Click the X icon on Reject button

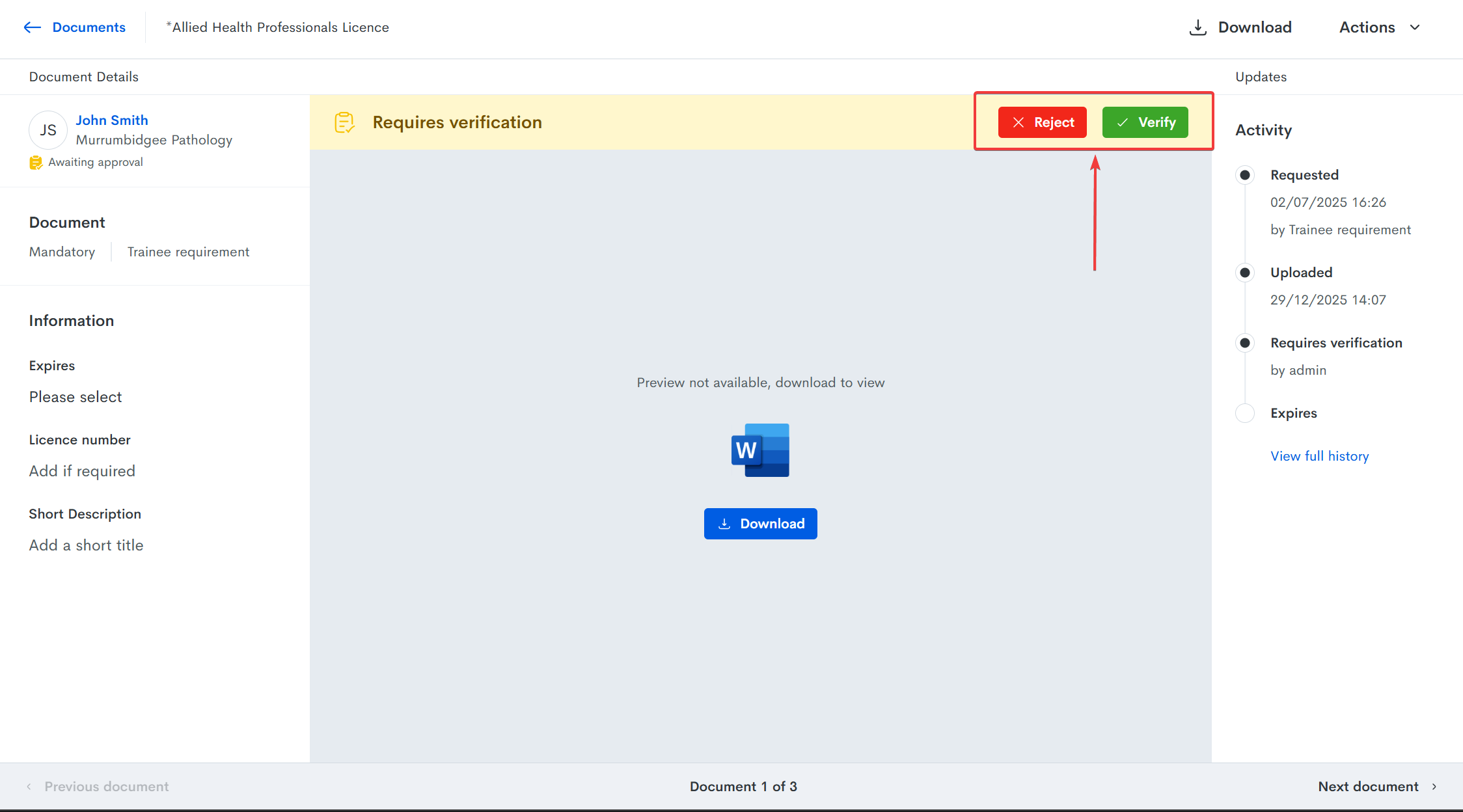(1019, 122)
